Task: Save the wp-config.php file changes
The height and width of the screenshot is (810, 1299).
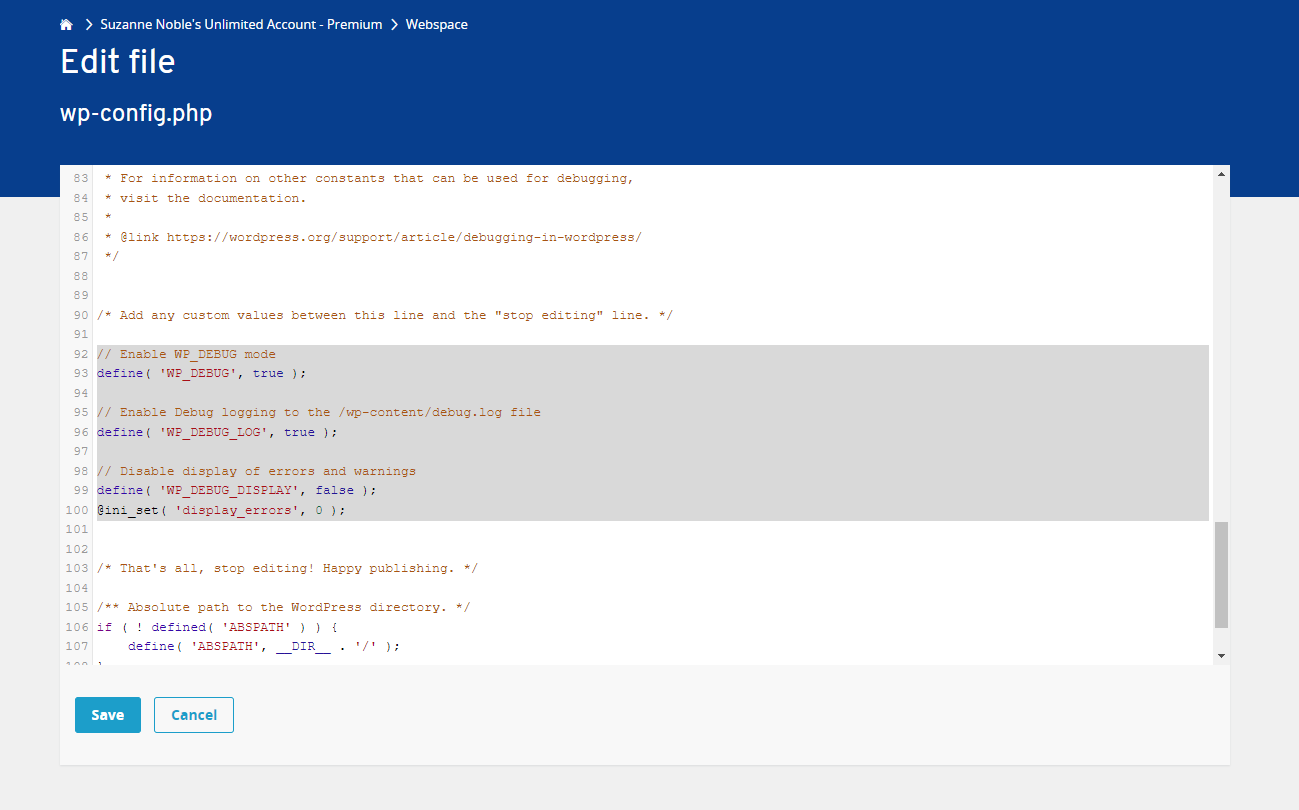Action: coord(107,715)
